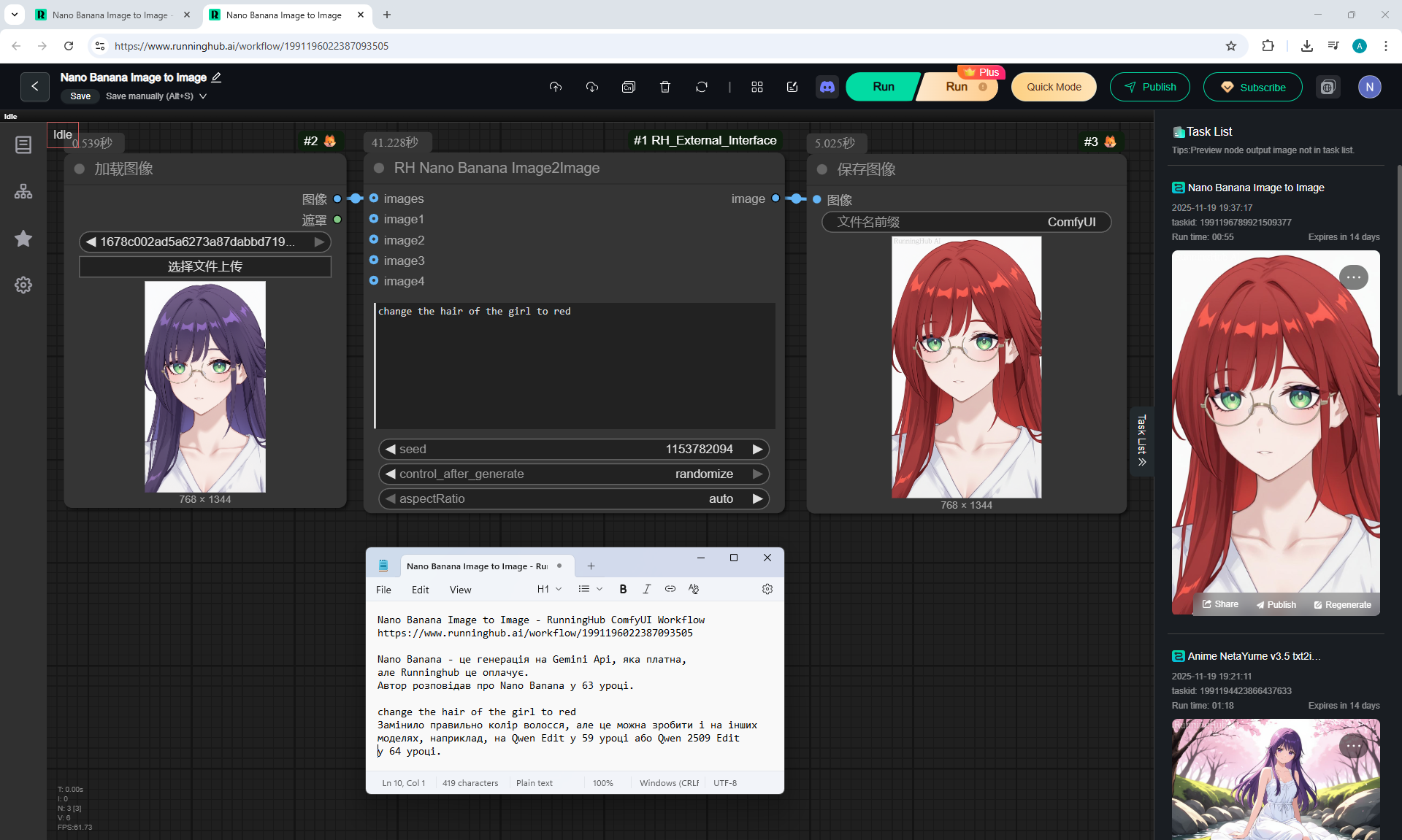1402x840 pixels.
Task: Toggle the 保存图像 node collapse dot
Action: 822,169
